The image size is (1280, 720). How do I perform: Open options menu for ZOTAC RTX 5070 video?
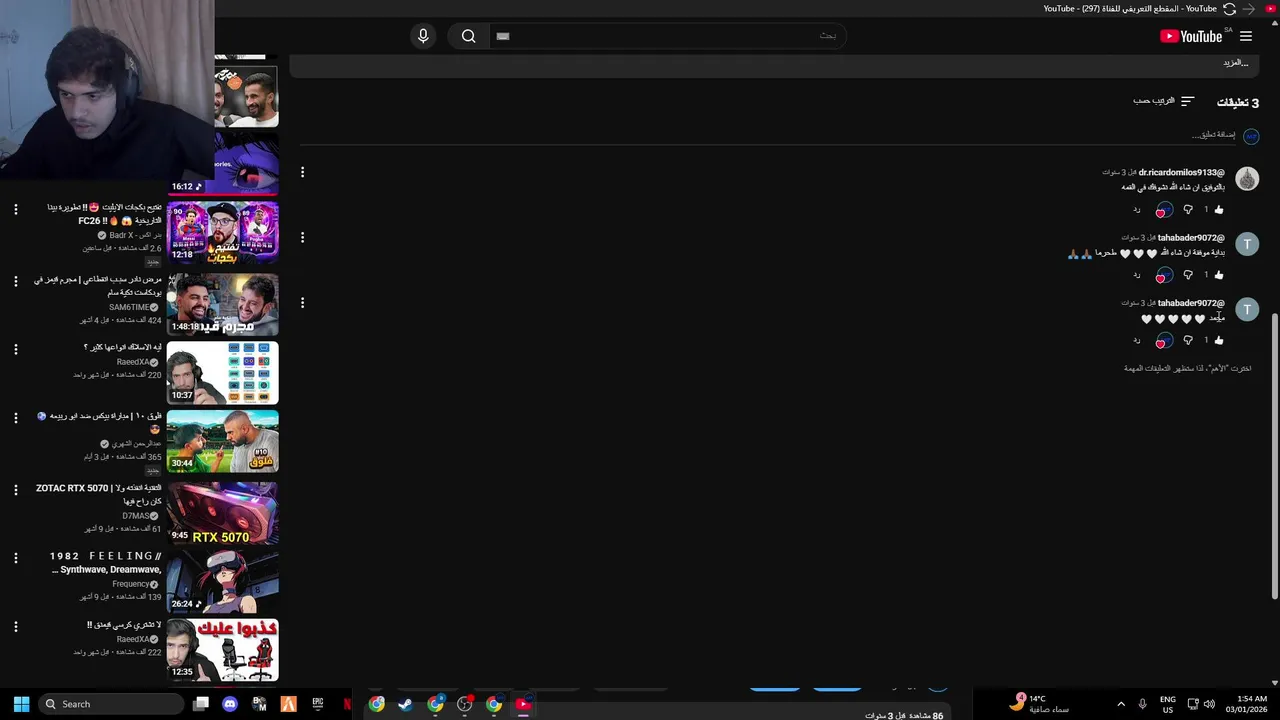point(15,489)
